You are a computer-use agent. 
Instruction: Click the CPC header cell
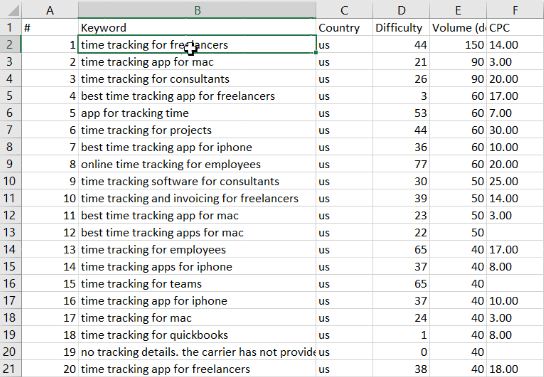pyautogui.click(x=515, y=27)
